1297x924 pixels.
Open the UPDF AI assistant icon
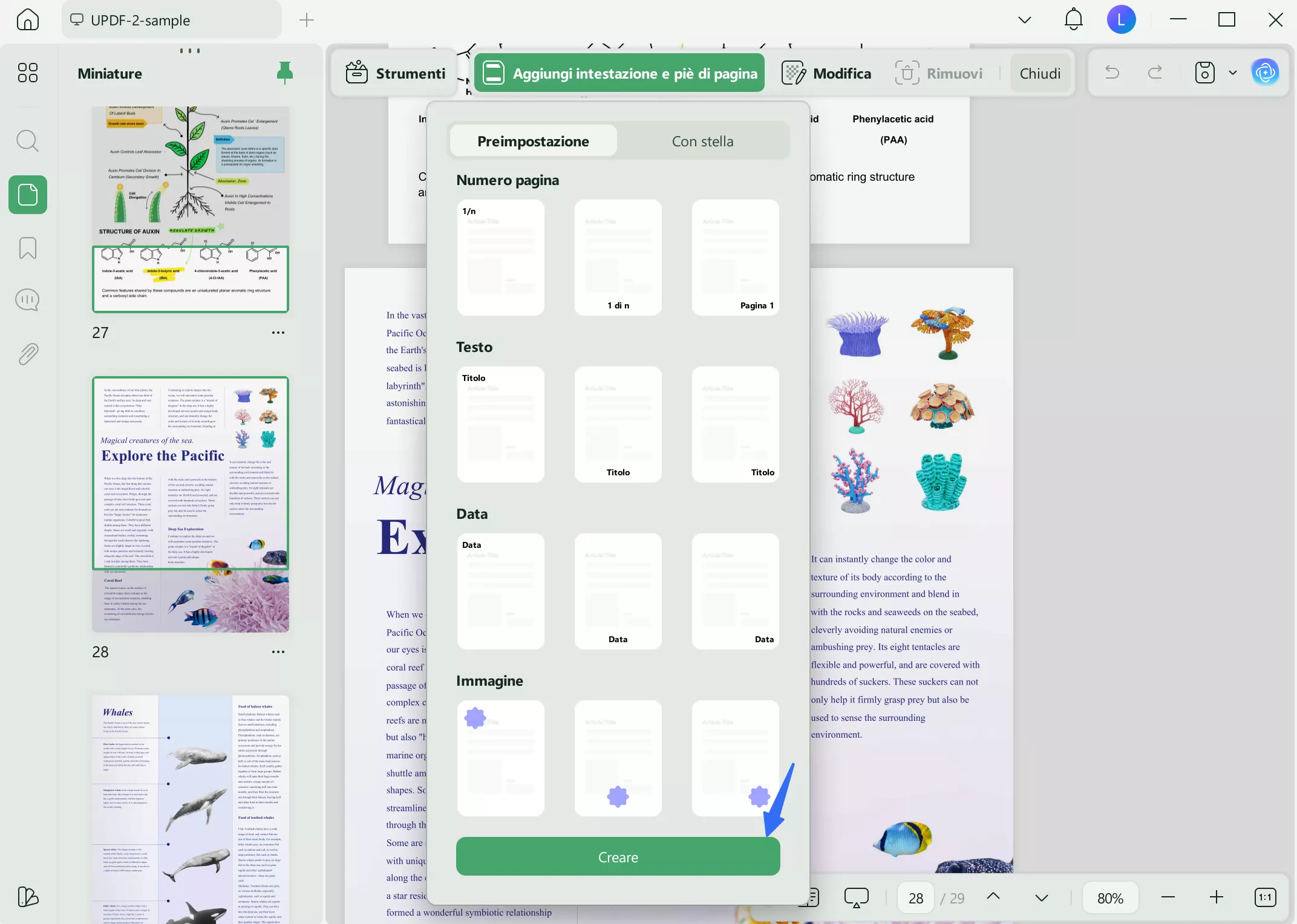pos(1265,73)
